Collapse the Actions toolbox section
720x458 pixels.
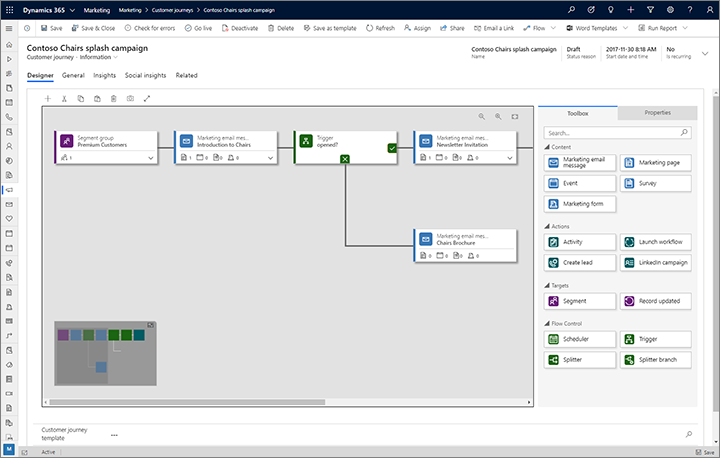[547, 226]
